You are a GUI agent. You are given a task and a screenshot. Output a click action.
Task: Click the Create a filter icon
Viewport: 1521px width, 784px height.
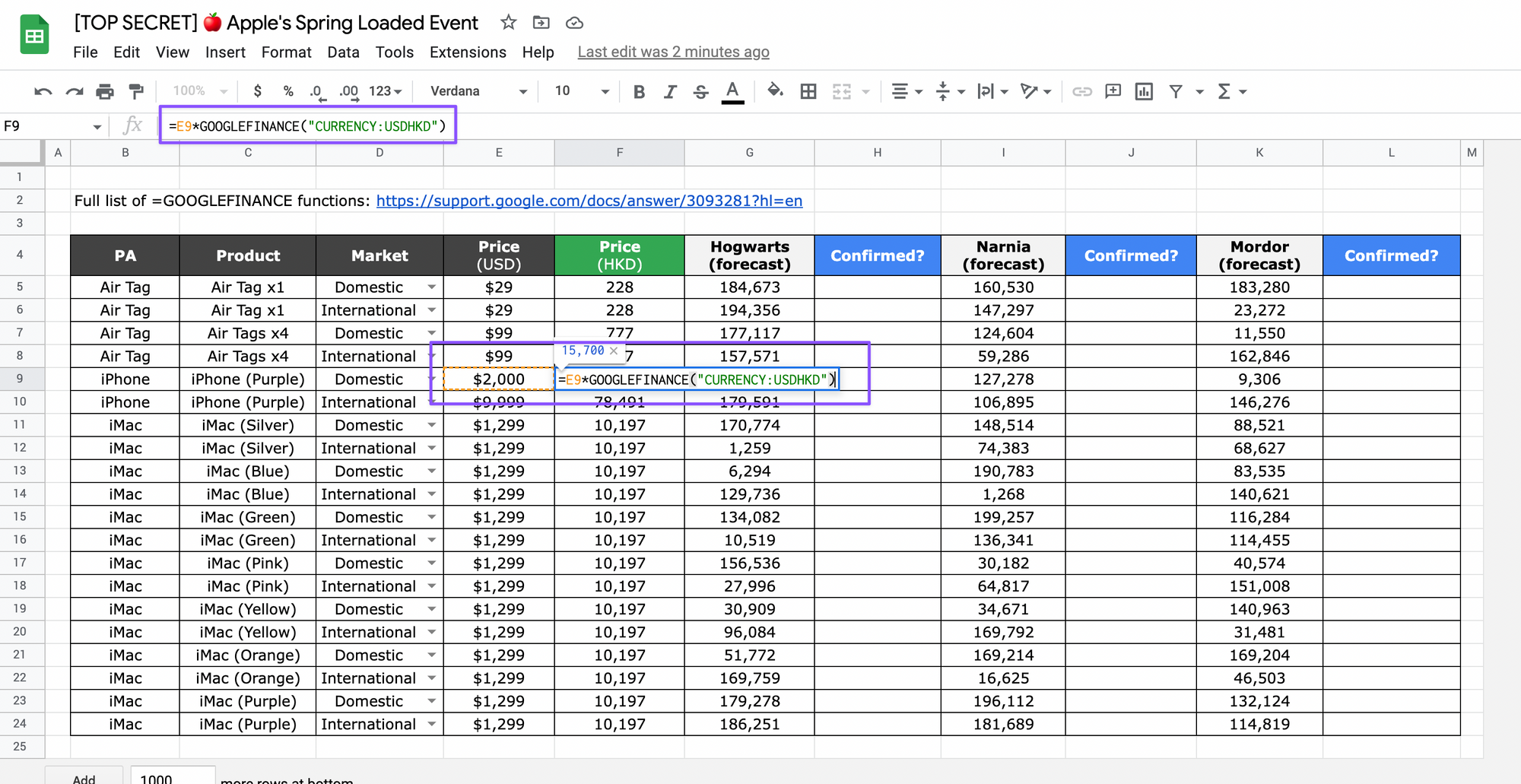pyautogui.click(x=1176, y=92)
